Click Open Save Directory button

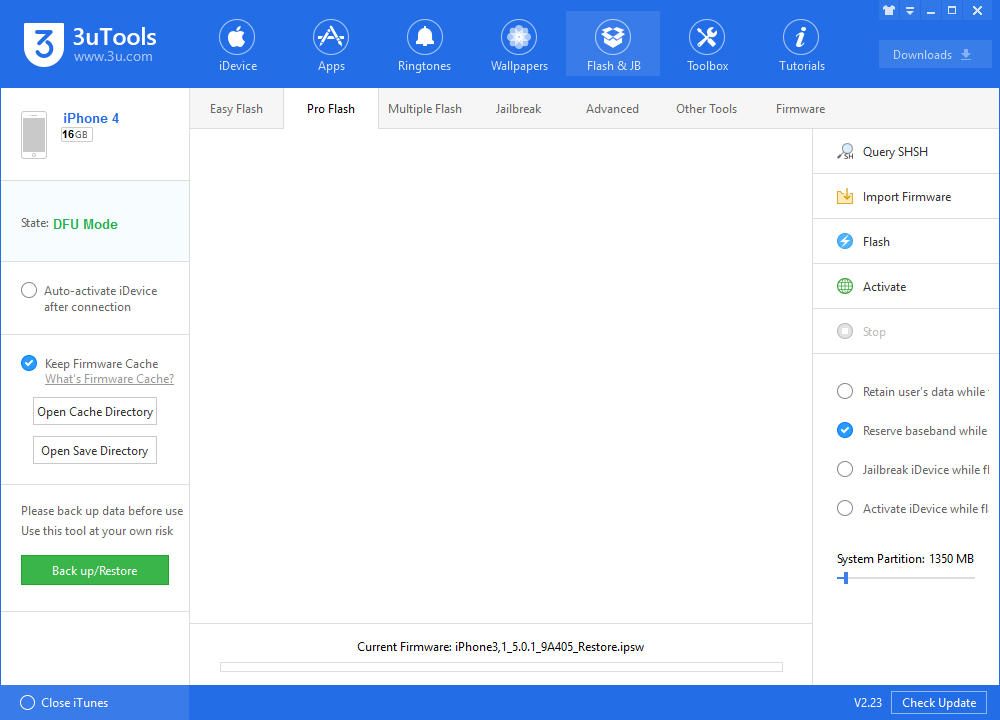[x=95, y=450]
